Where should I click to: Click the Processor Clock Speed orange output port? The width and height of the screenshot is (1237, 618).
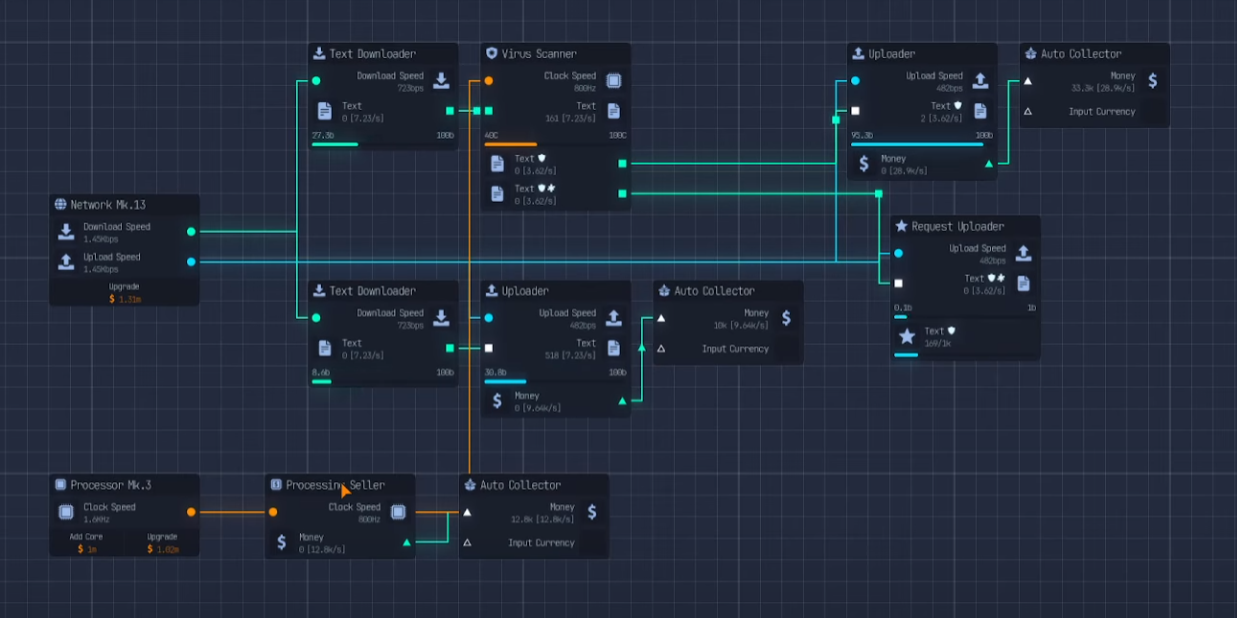tap(191, 512)
